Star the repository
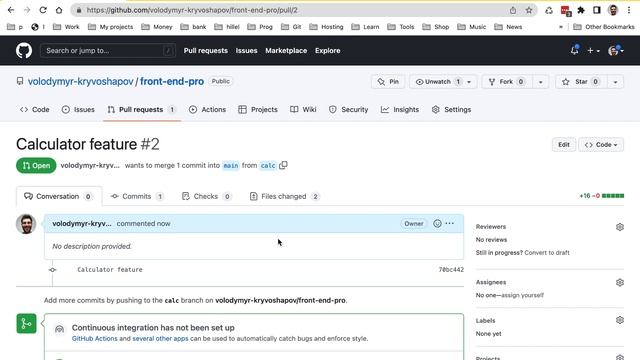Viewport: 640px width, 360px height. [581, 82]
